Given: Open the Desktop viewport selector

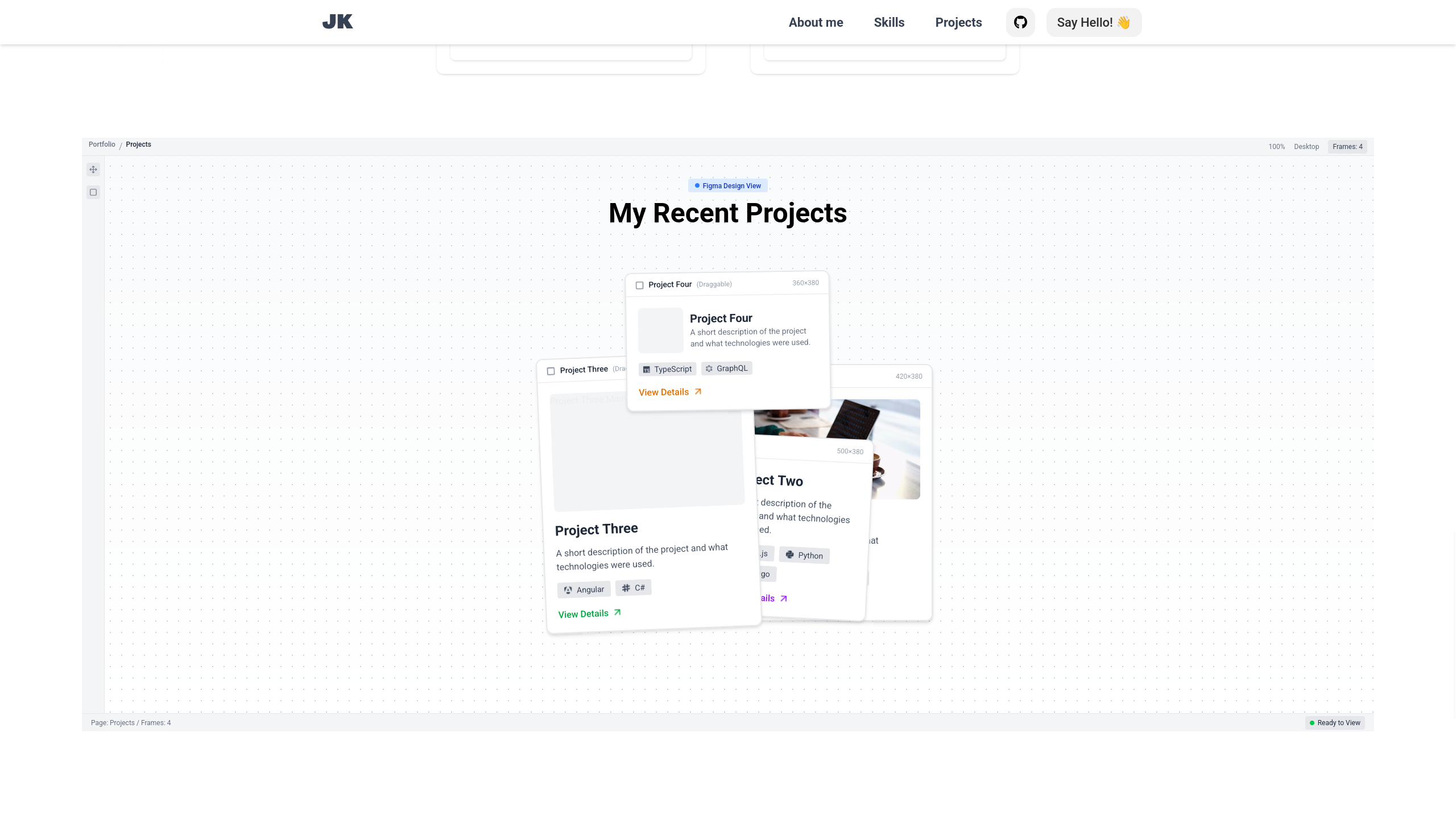Looking at the screenshot, I should pos(1306,147).
